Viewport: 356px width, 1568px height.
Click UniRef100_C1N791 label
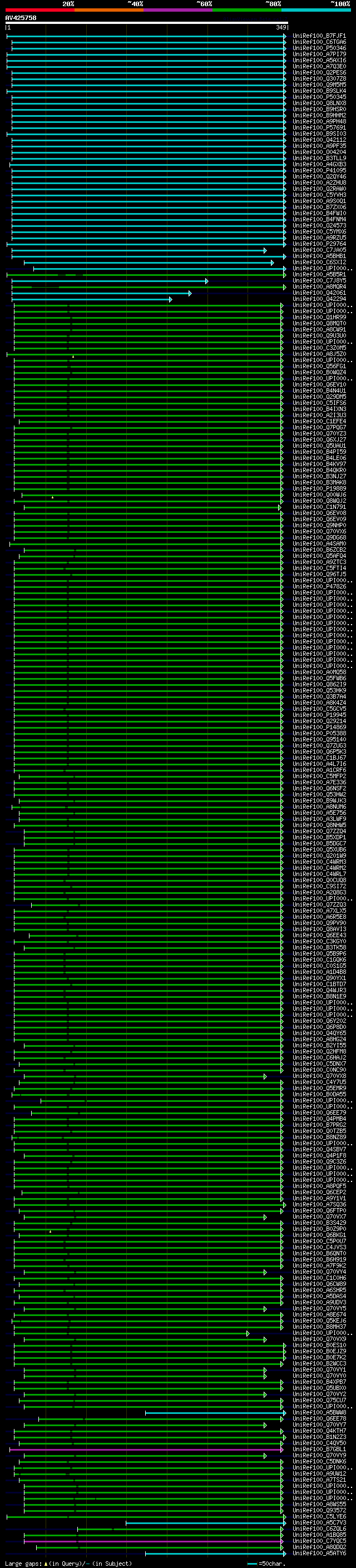tap(319, 507)
